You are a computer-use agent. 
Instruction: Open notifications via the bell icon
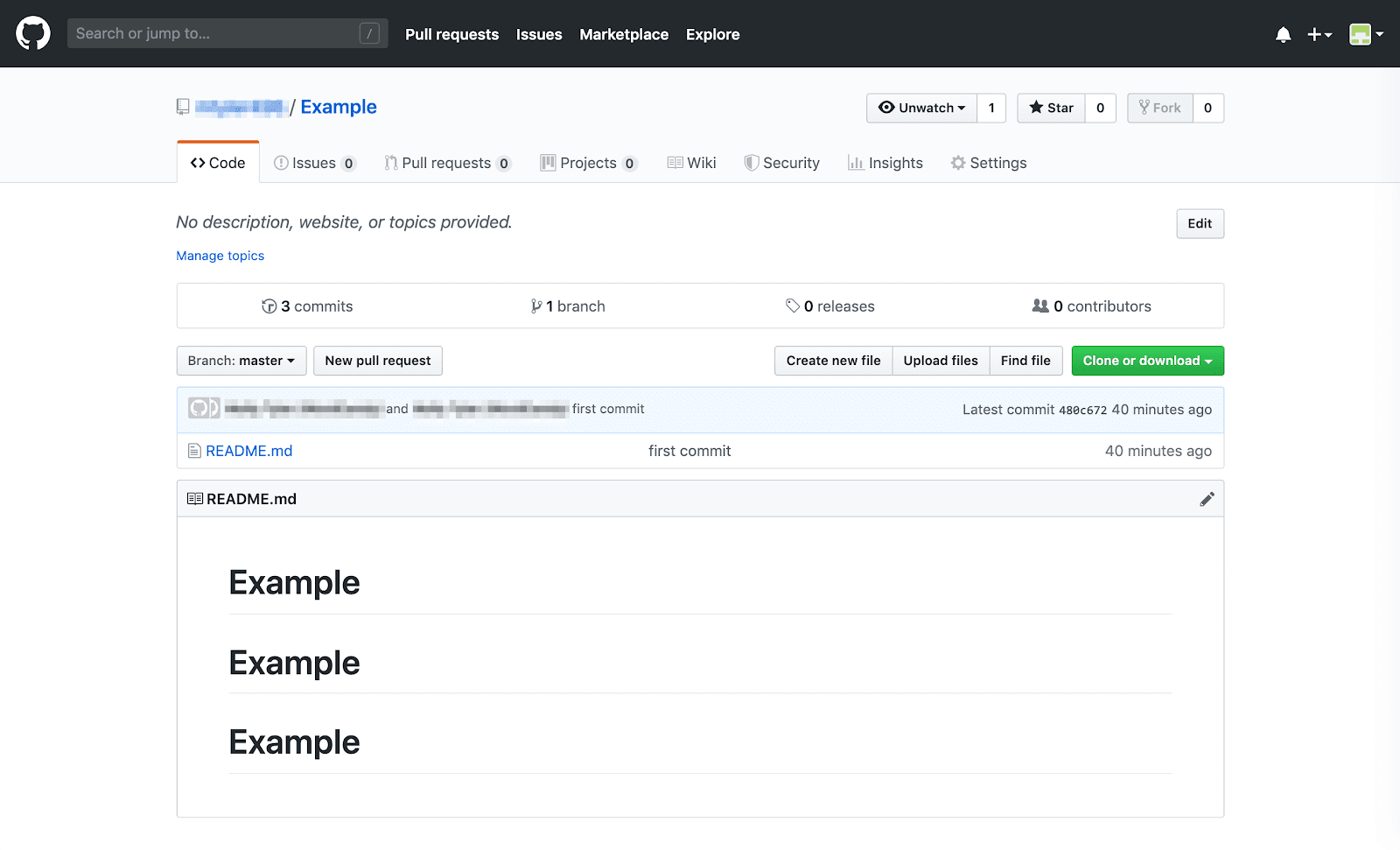(1283, 33)
